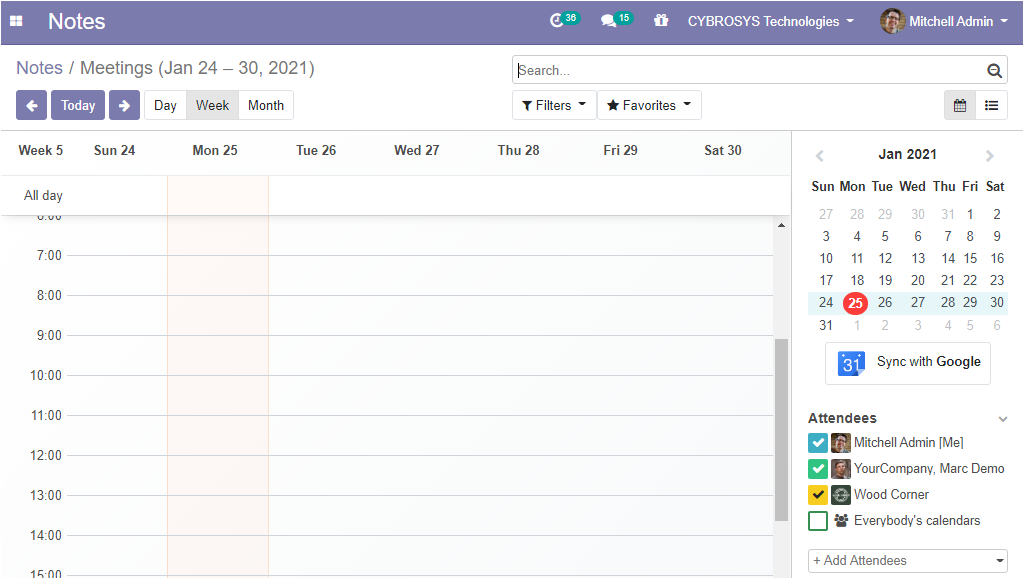Click Mon 25 column header
This screenshot has width=1024, height=579.
(x=215, y=151)
